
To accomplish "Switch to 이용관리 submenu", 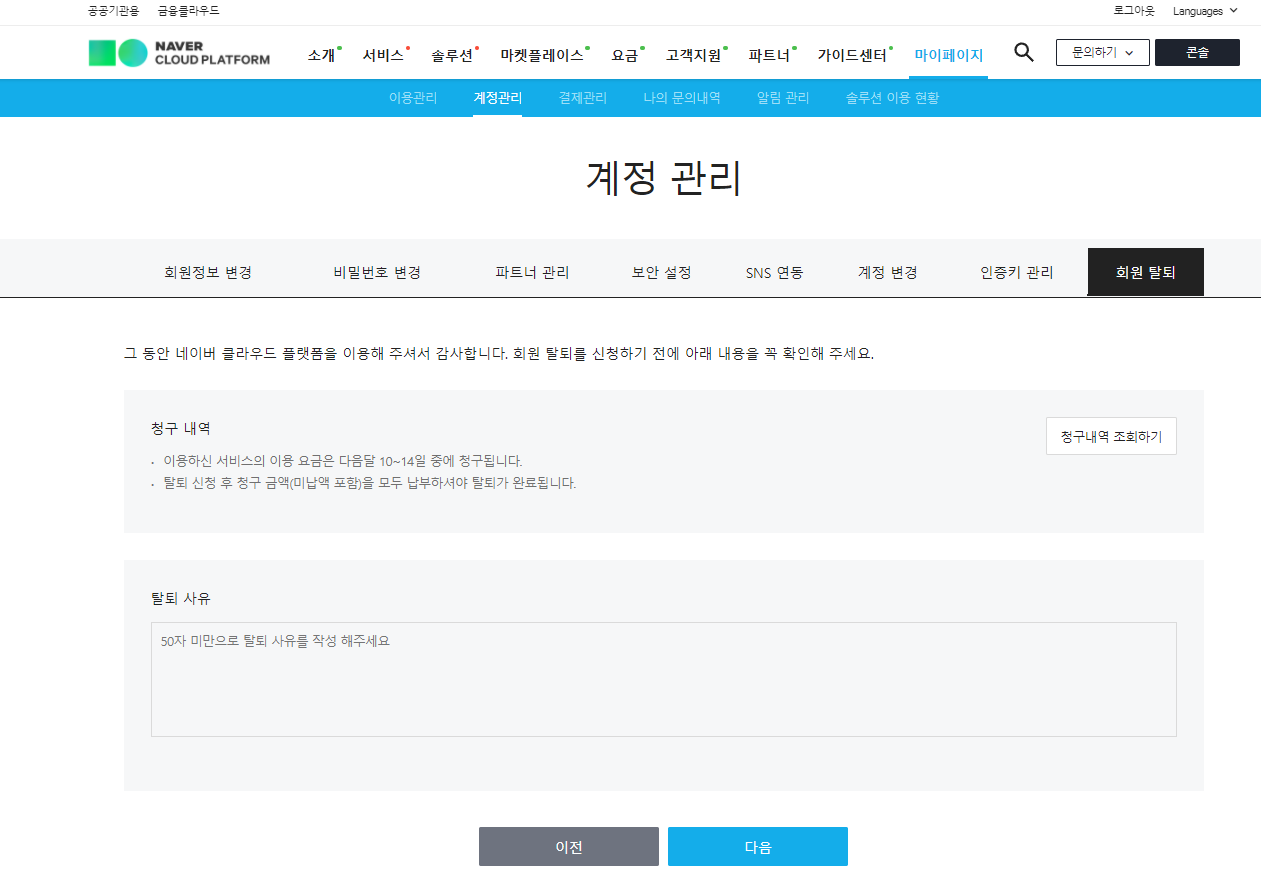I will 413,98.
